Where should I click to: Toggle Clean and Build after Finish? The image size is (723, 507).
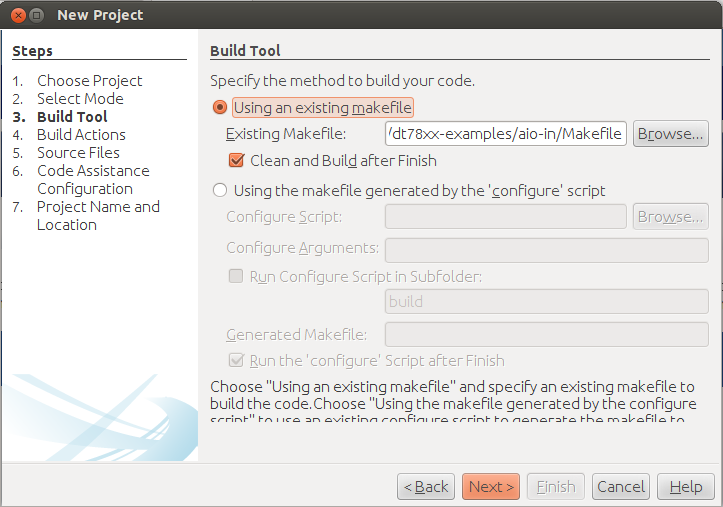pyautogui.click(x=237, y=160)
